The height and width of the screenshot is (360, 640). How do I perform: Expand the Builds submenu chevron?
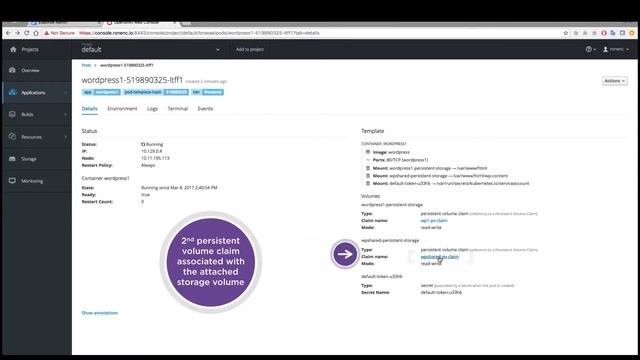coord(66,115)
